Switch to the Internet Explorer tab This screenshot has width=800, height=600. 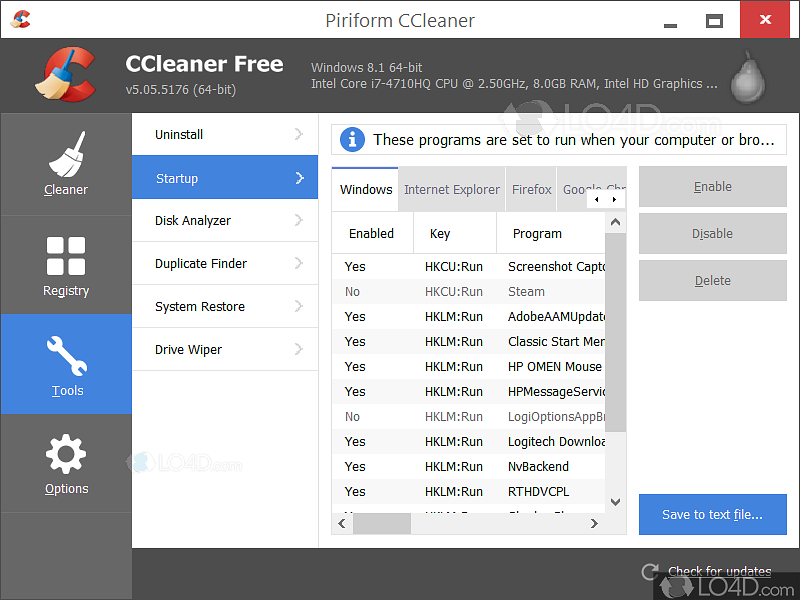pyautogui.click(x=451, y=189)
